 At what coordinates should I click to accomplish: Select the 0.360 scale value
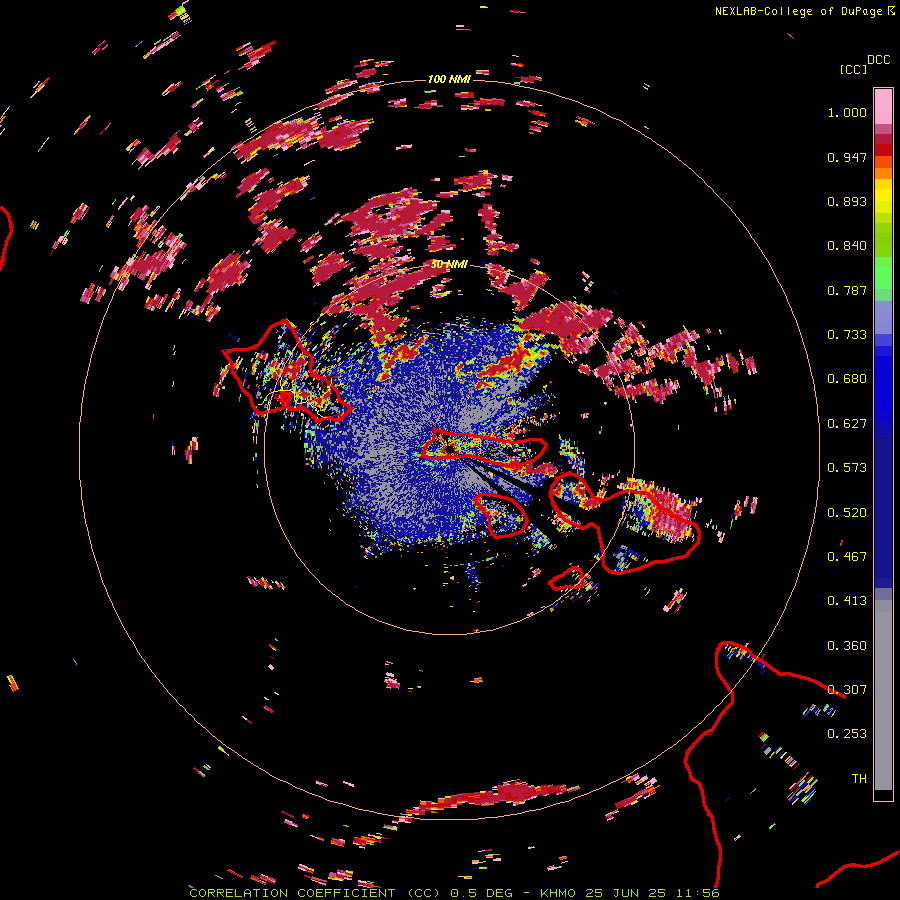[x=847, y=645]
